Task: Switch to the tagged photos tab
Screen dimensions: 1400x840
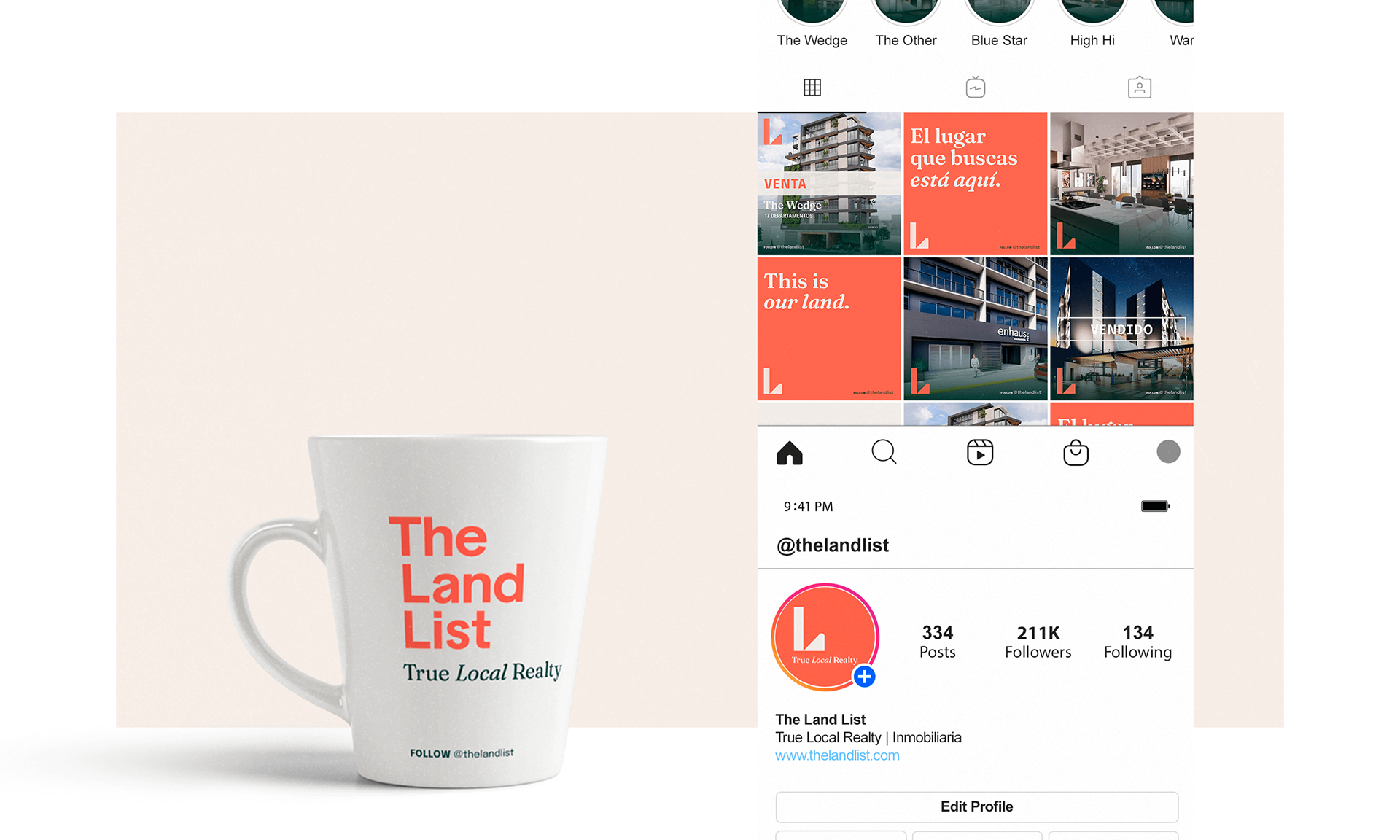Action: pos(1140,87)
